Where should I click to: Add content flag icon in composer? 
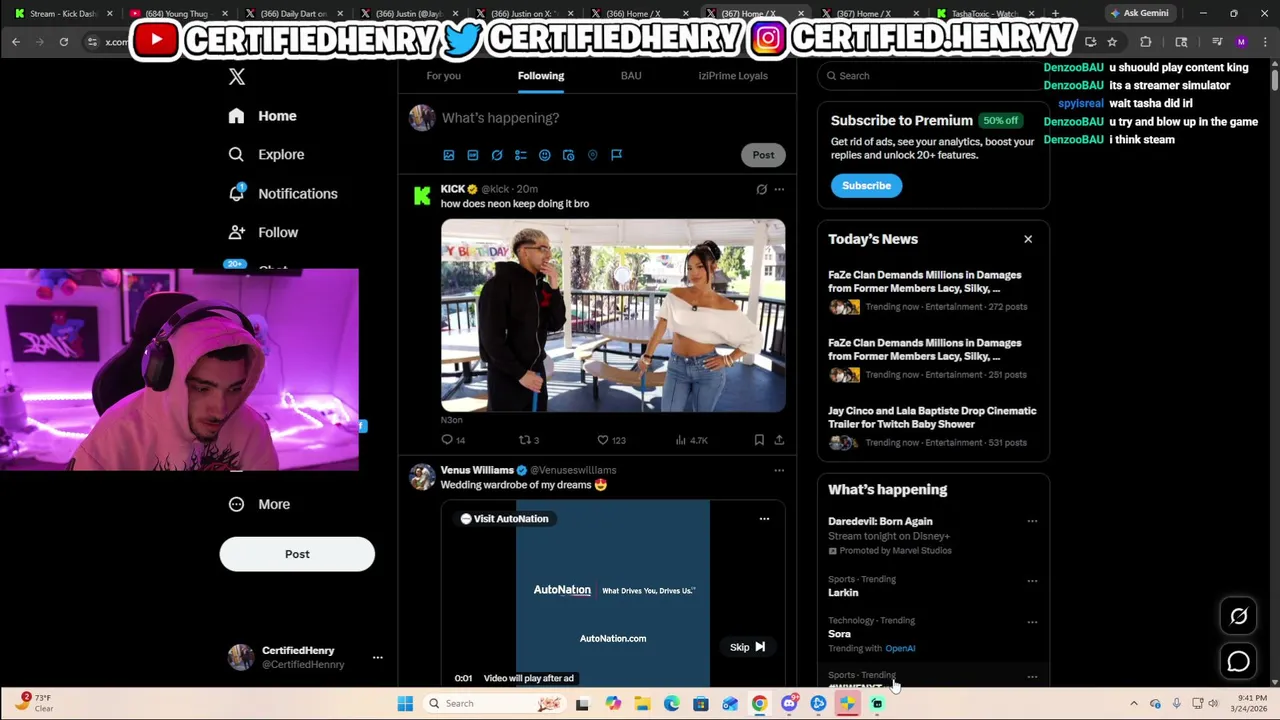coord(617,155)
